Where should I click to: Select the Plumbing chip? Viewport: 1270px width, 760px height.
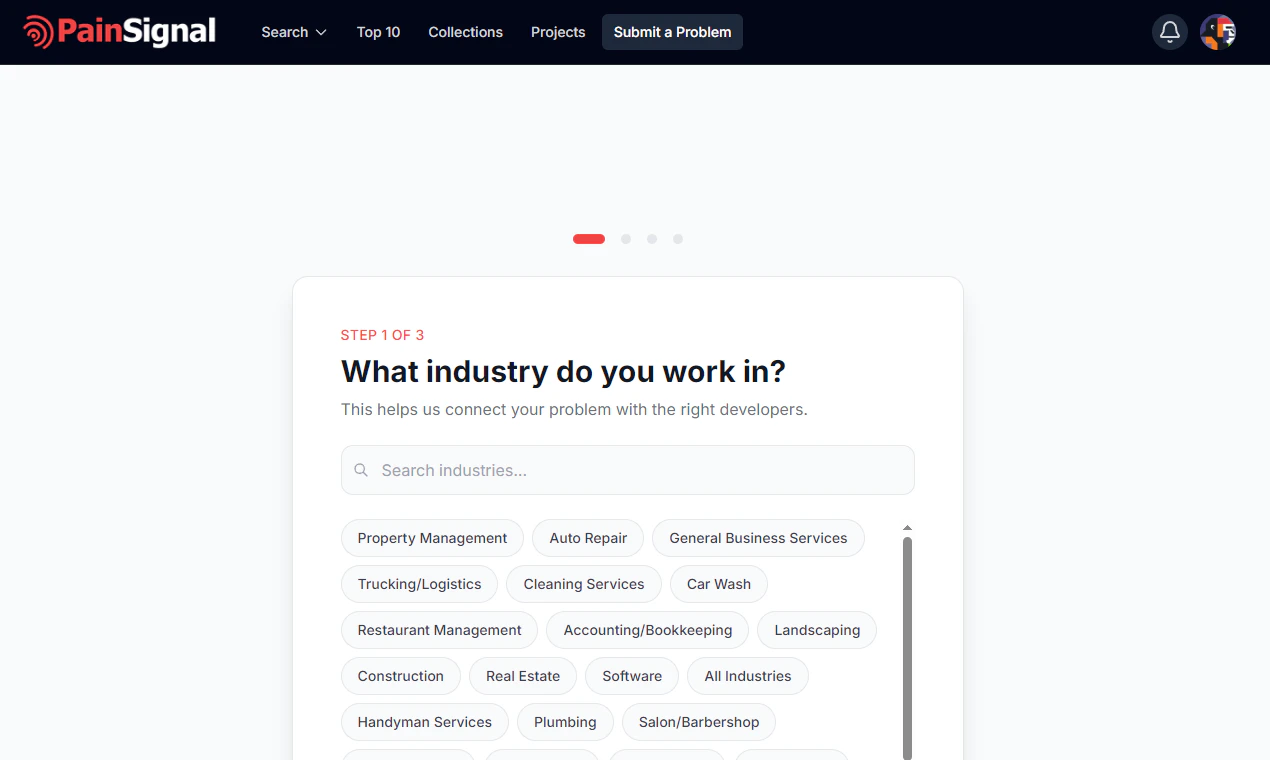pyautogui.click(x=565, y=722)
